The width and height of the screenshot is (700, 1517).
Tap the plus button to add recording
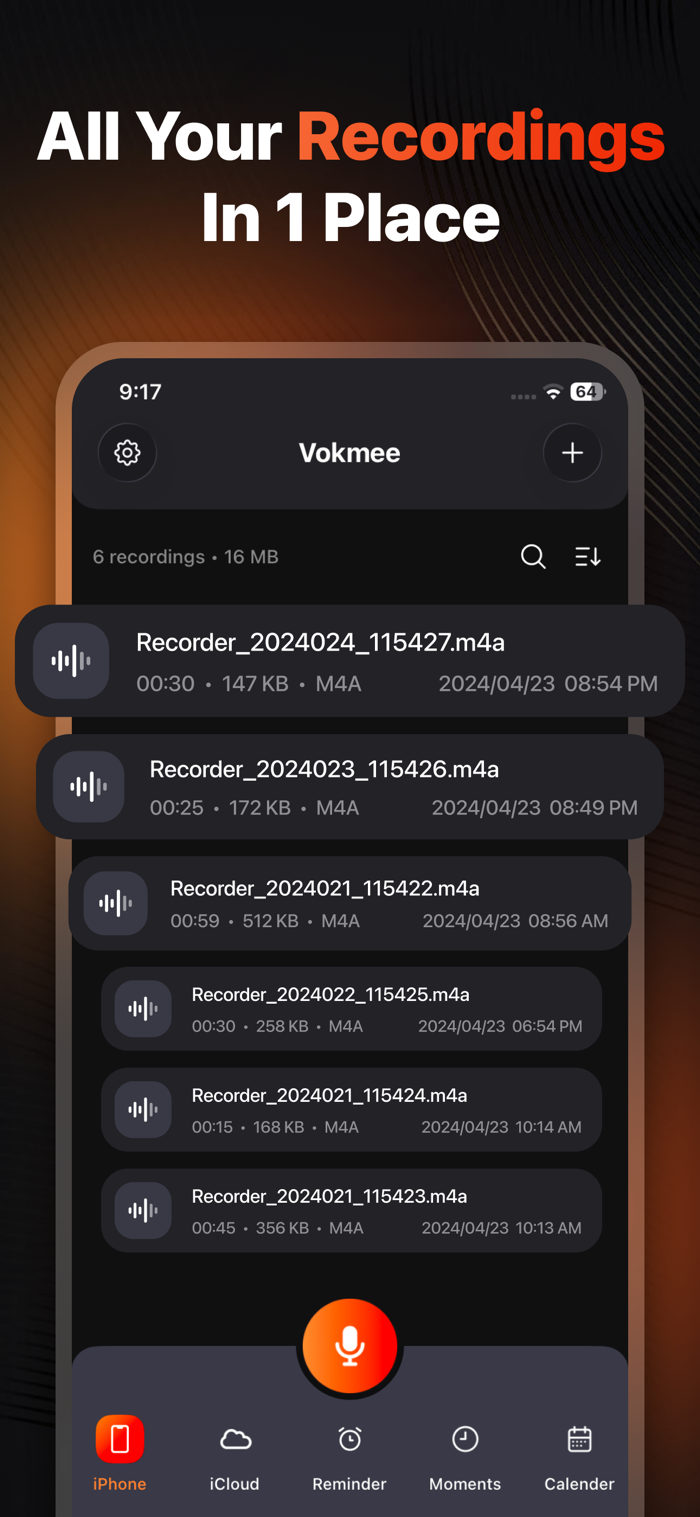pyautogui.click(x=572, y=453)
